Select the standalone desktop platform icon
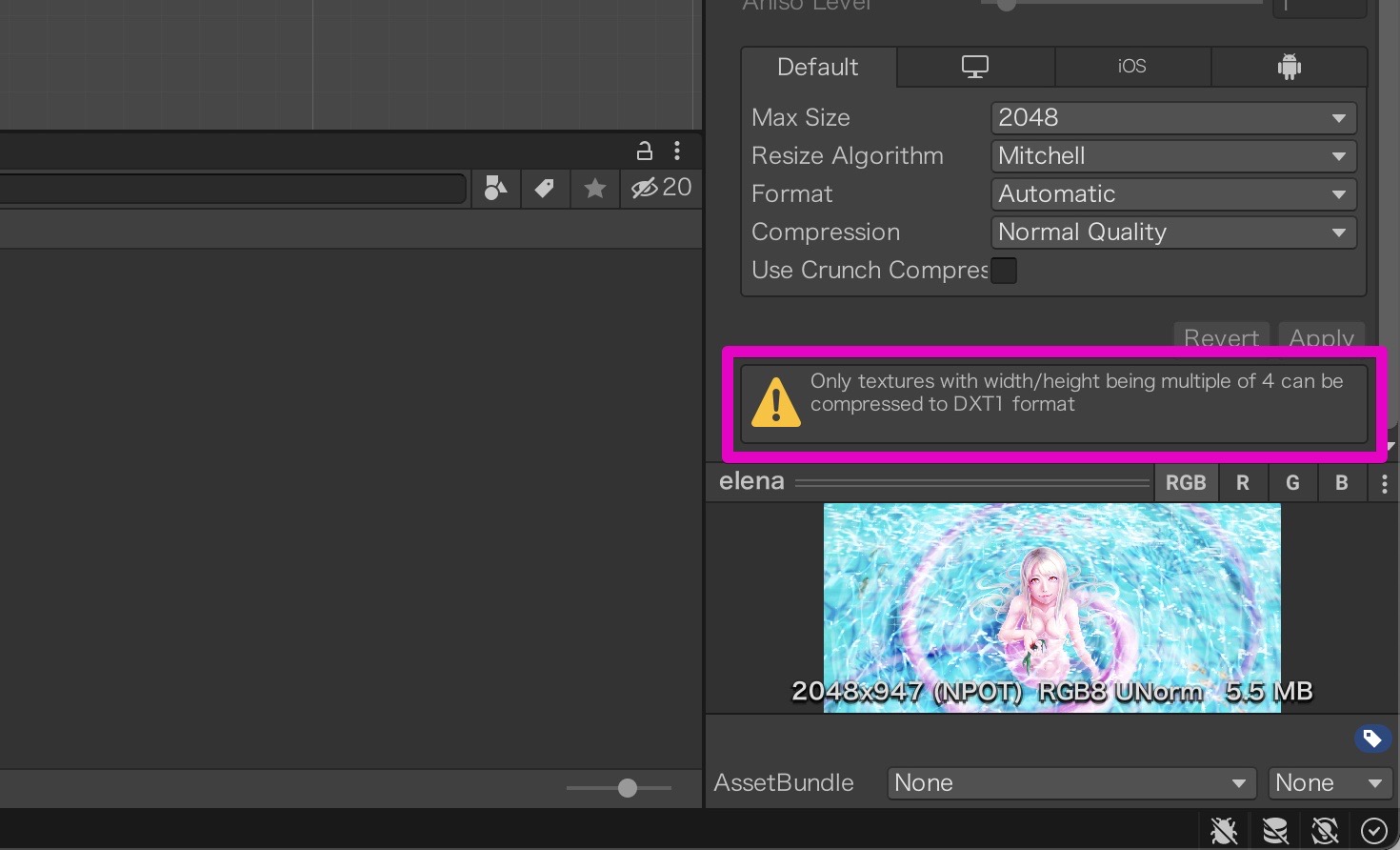This screenshot has height=850, width=1400. 975,67
